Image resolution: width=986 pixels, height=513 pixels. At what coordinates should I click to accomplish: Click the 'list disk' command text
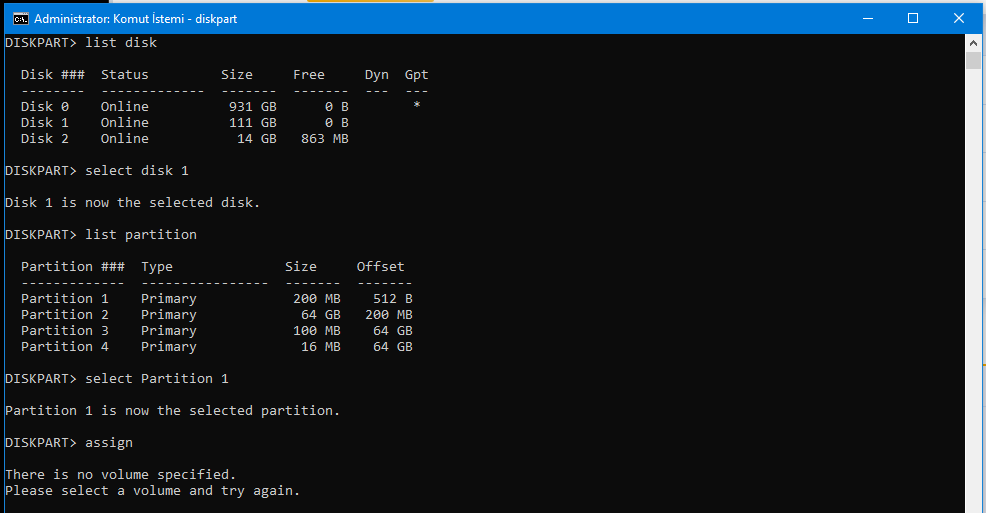click(x=121, y=43)
